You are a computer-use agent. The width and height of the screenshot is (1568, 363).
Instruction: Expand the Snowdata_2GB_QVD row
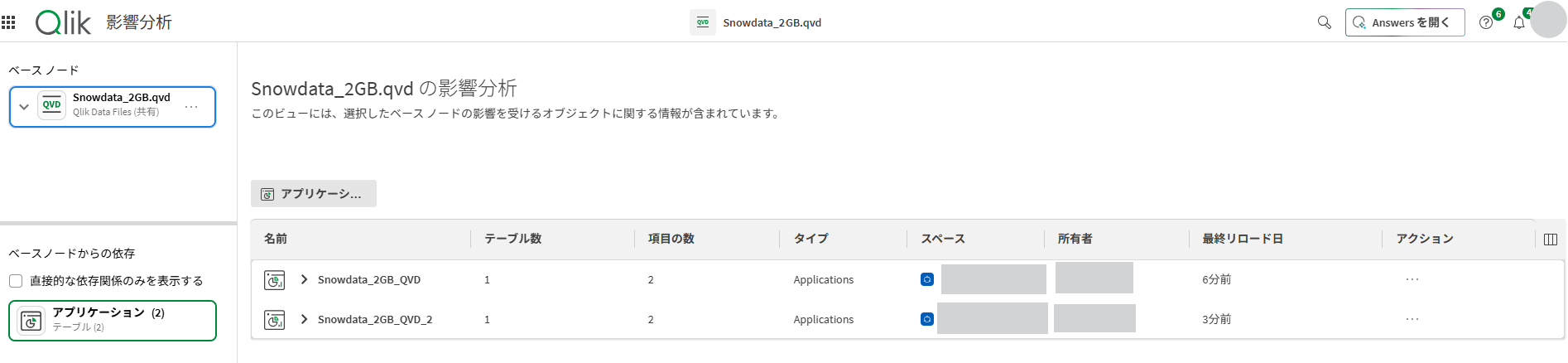coord(304,279)
